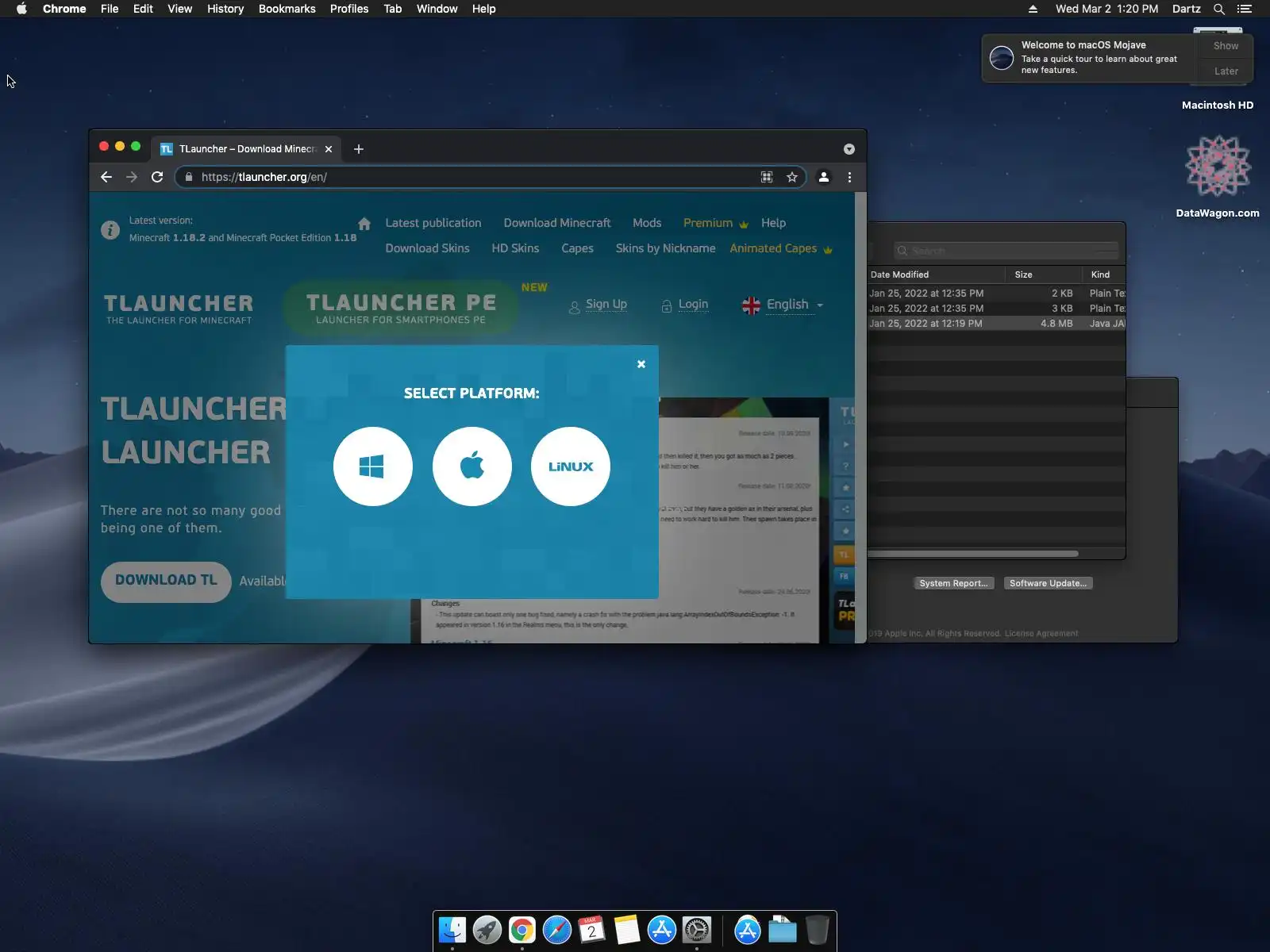1270x952 pixels.
Task: Sort Finder list by Size column
Action: click(1024, 274)
